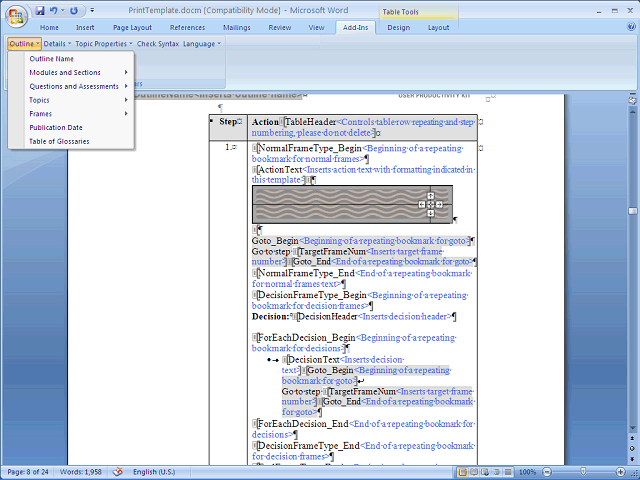
Task: Switch to Print Layout view
Action: point(463,472)
